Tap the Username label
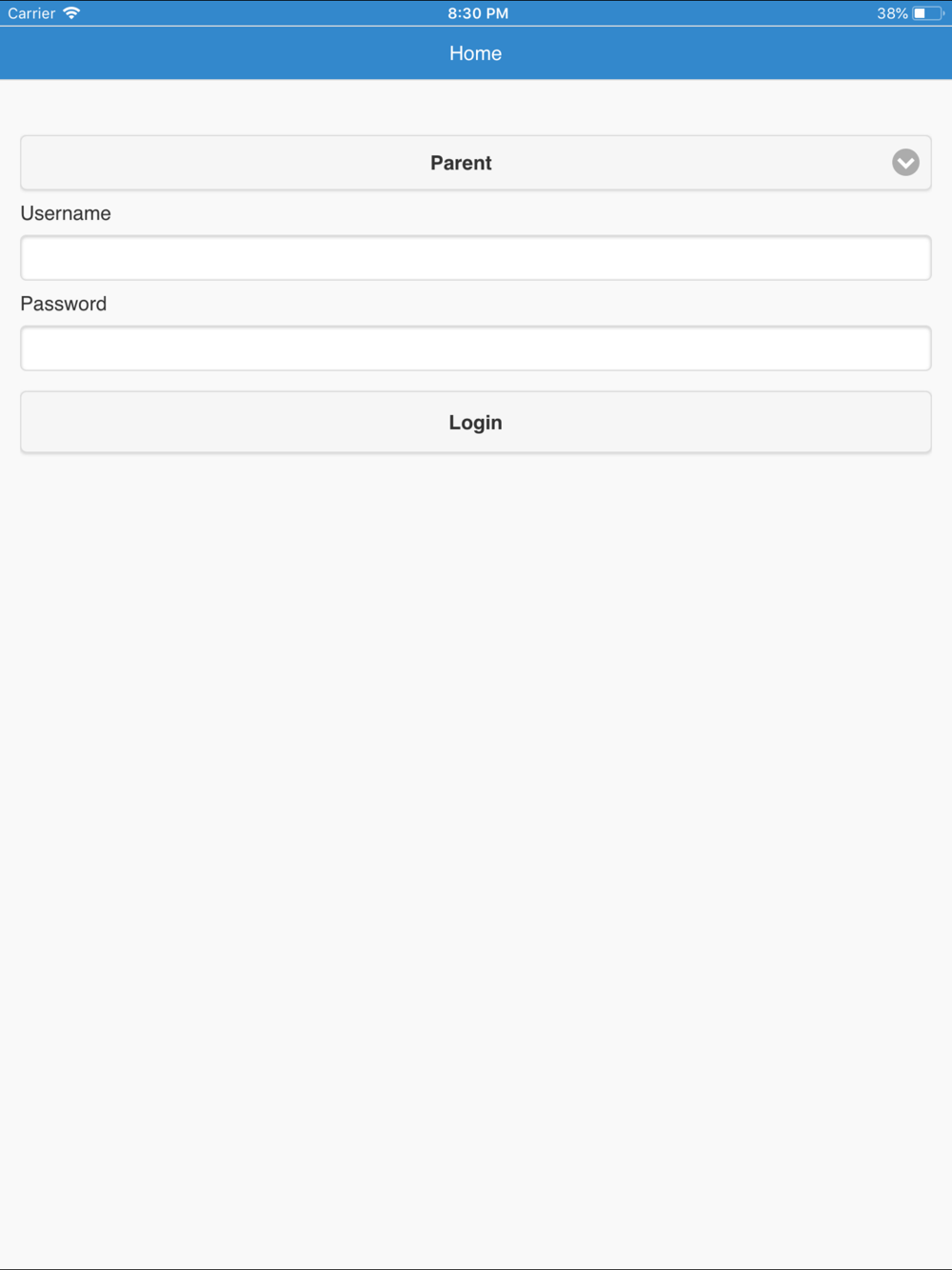 point(66,213)
